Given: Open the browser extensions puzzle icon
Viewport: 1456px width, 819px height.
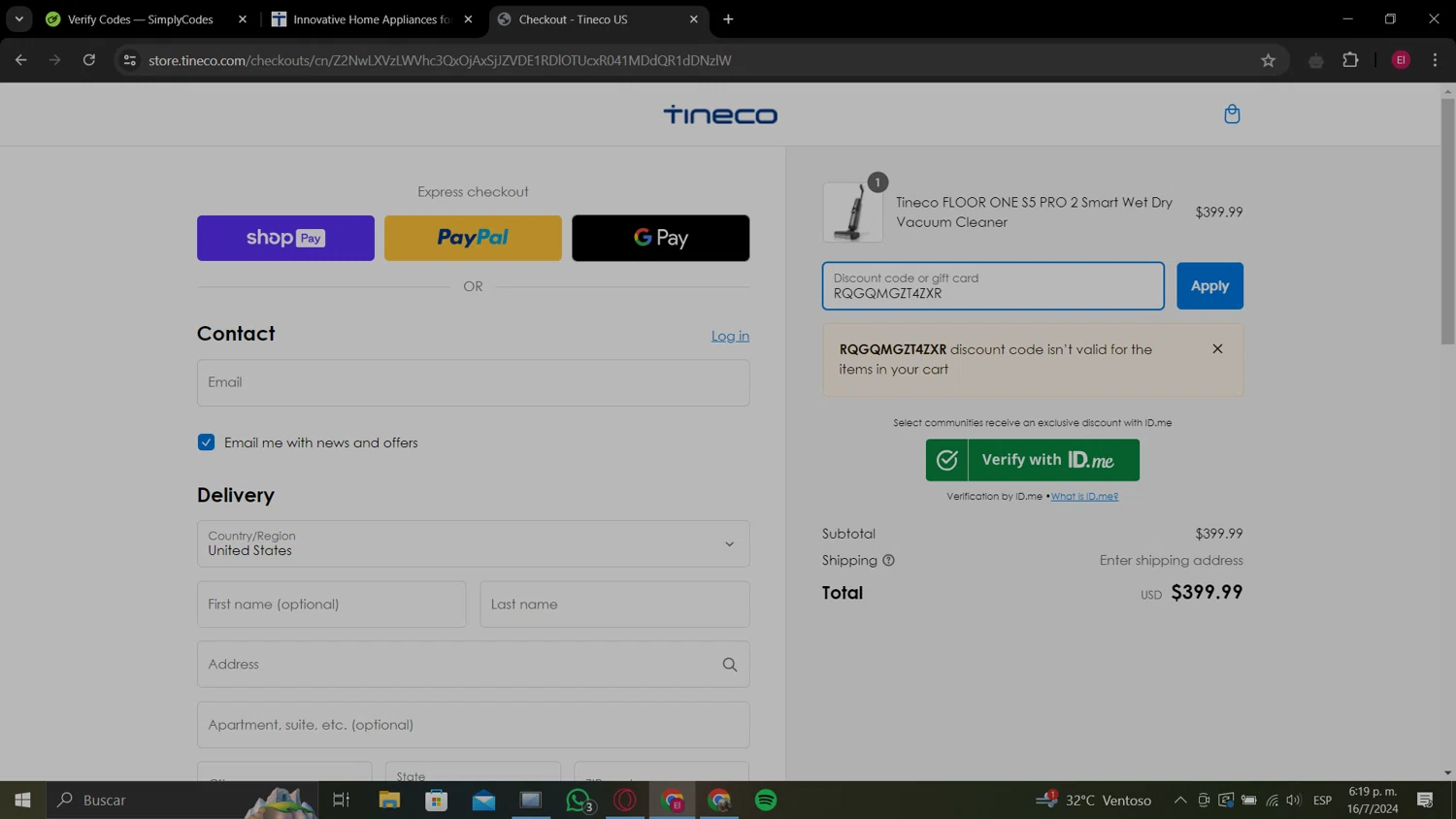Looking at the screenshot, I should pos(1350,60).
